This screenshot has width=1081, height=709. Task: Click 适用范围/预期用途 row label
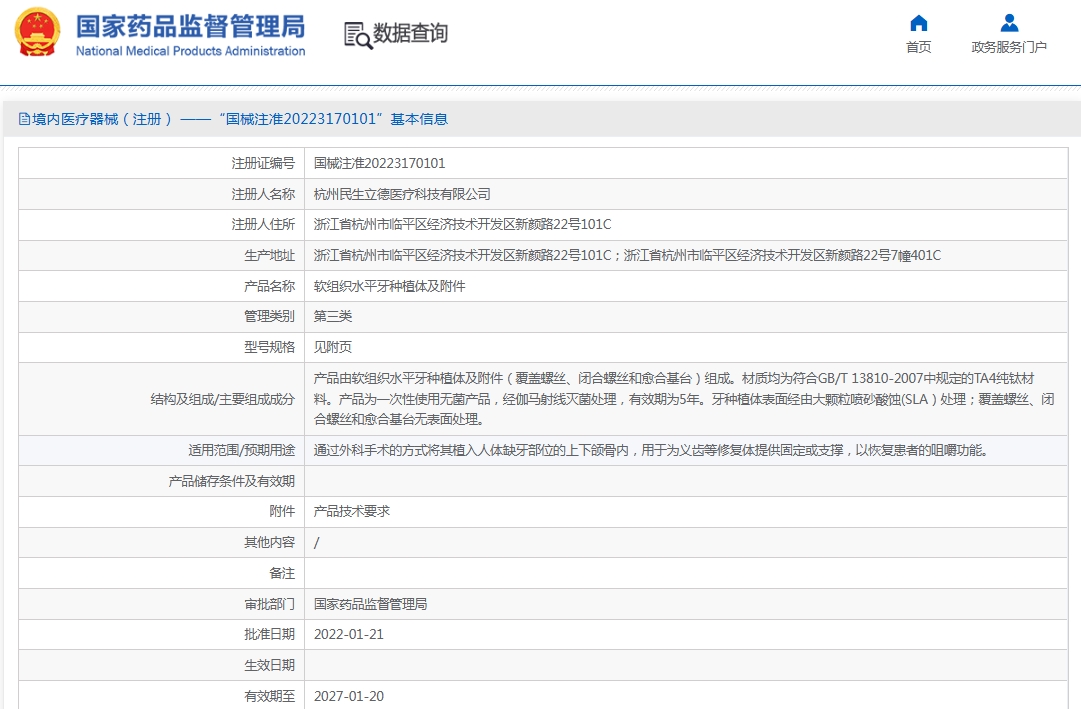point(241,450)
